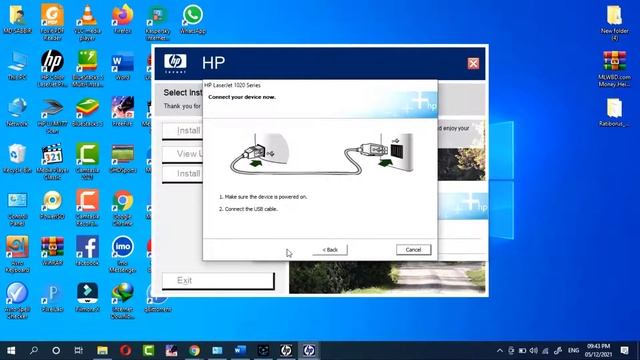Open Camtasia from the taskbar
Screen dimensions: 640x360
(x=148, y=350)
